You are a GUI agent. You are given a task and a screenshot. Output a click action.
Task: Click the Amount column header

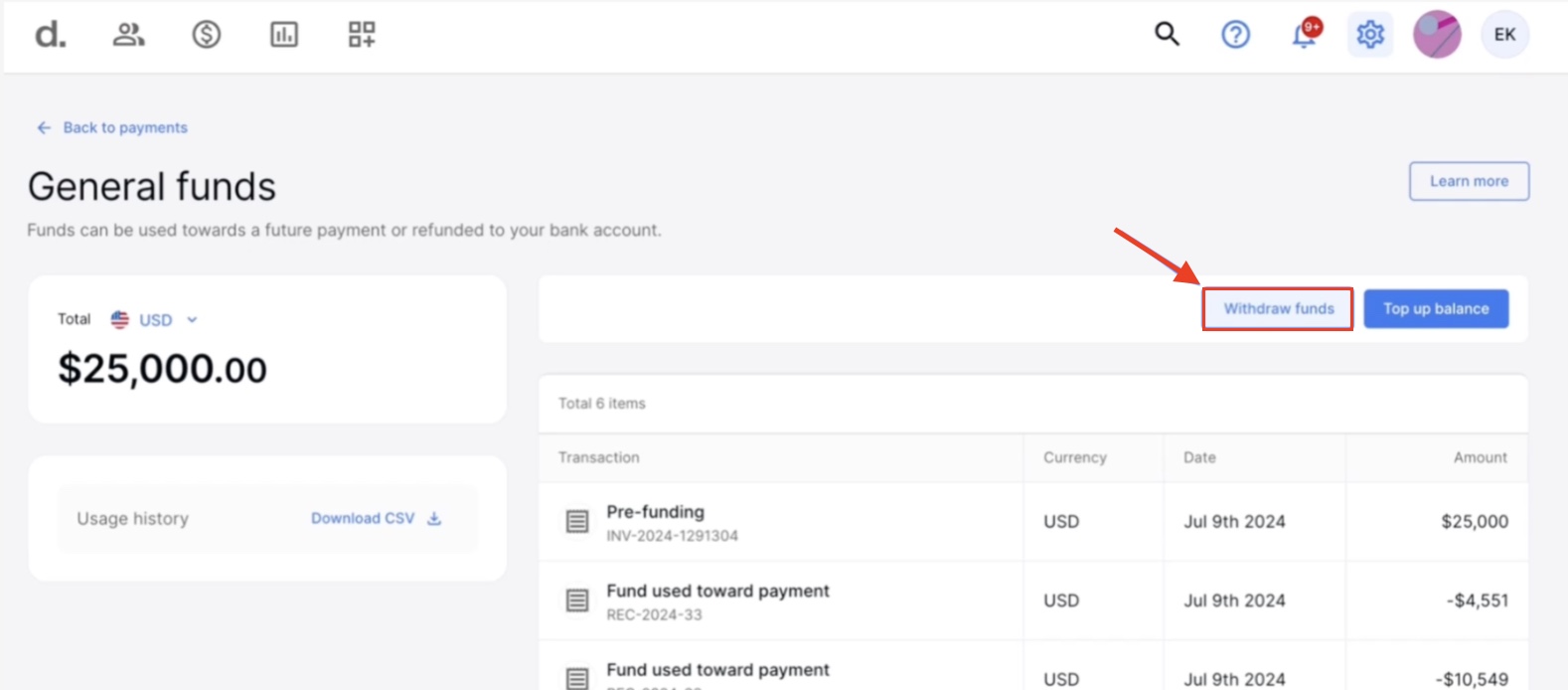pos(1480,457)
